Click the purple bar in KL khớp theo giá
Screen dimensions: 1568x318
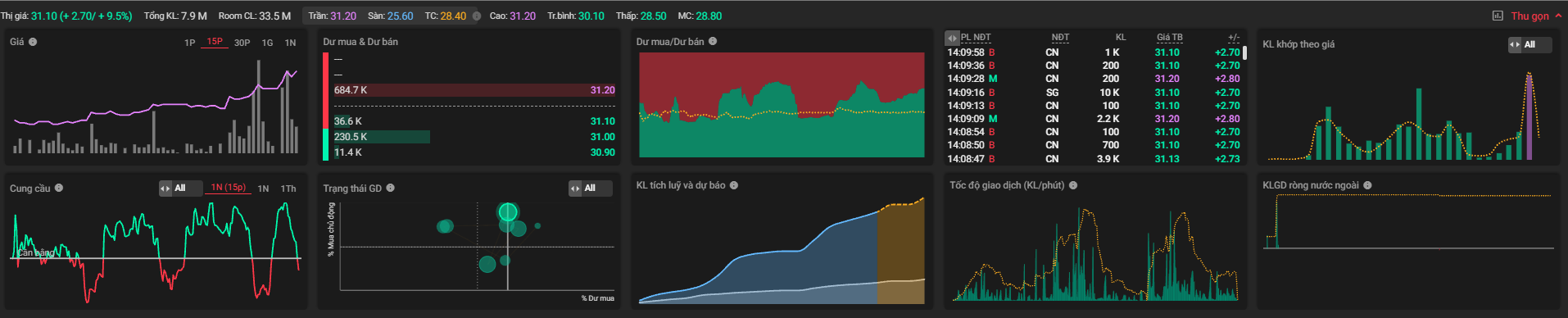(x=1529, y=117)
